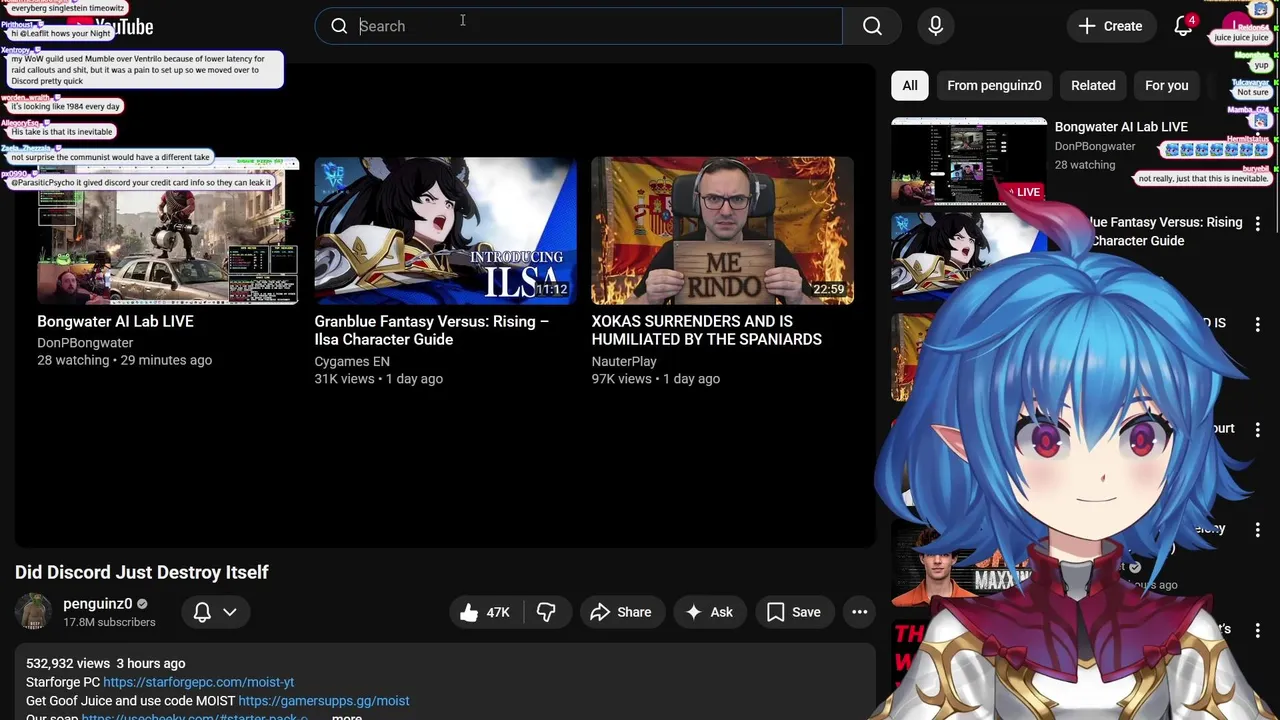Click the Create button
The height and width of the screenshot is (720, 1280).
[x=1110, y=26]
